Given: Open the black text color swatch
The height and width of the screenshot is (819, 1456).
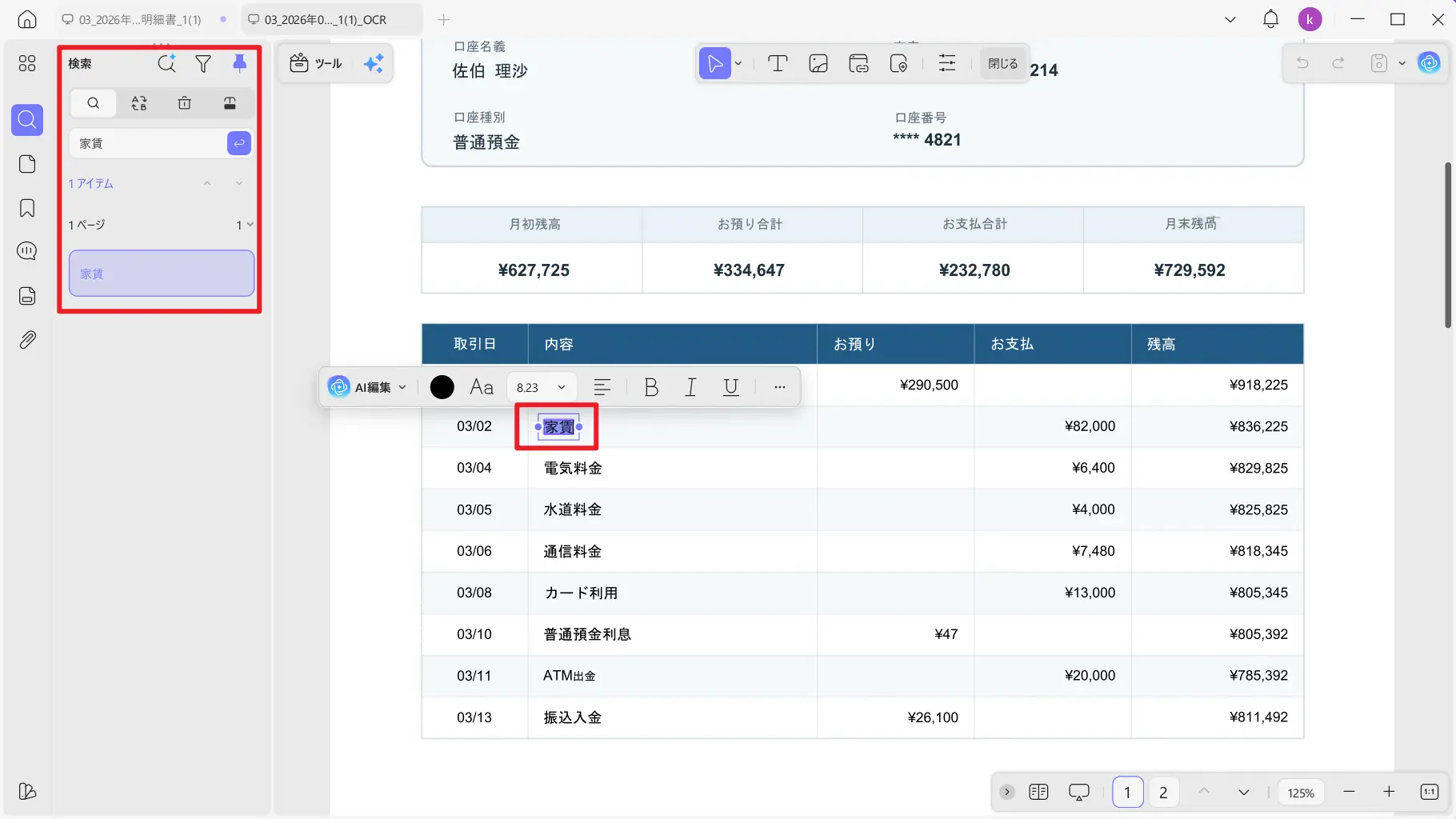Looking at the screenshot, I should (442, 387).
